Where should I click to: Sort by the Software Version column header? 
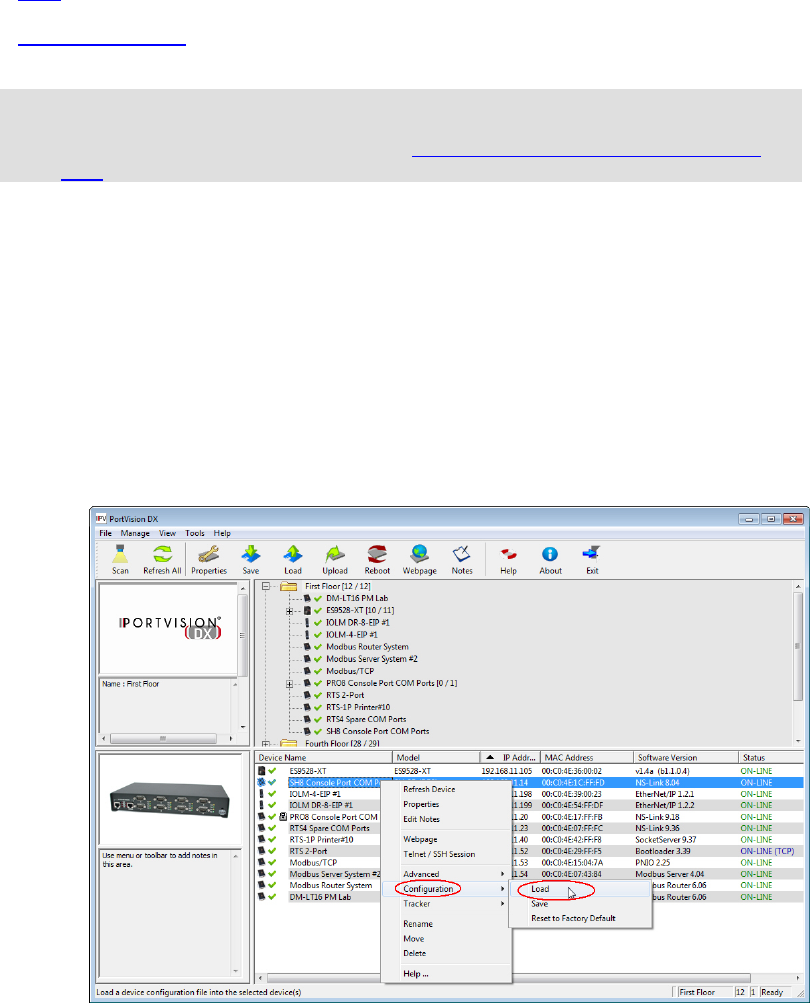[686, 757]
